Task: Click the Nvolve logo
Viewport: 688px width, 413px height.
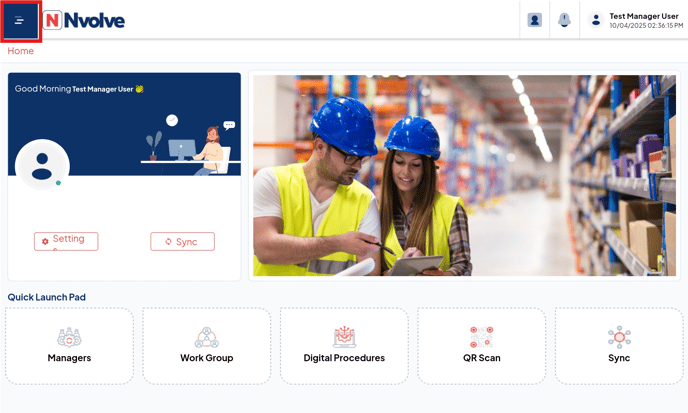Action: click(x=84, y=20)
